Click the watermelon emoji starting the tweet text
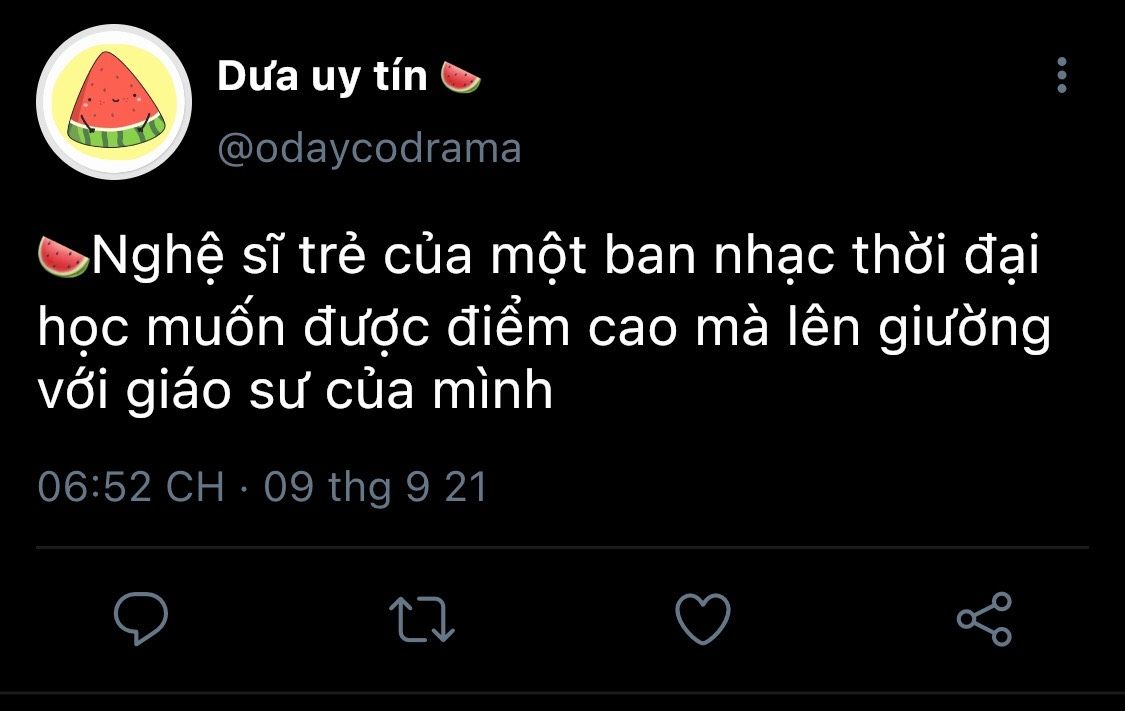Image resolution: width=1125 pixels, height=711 pixels. tap(63, 257)
